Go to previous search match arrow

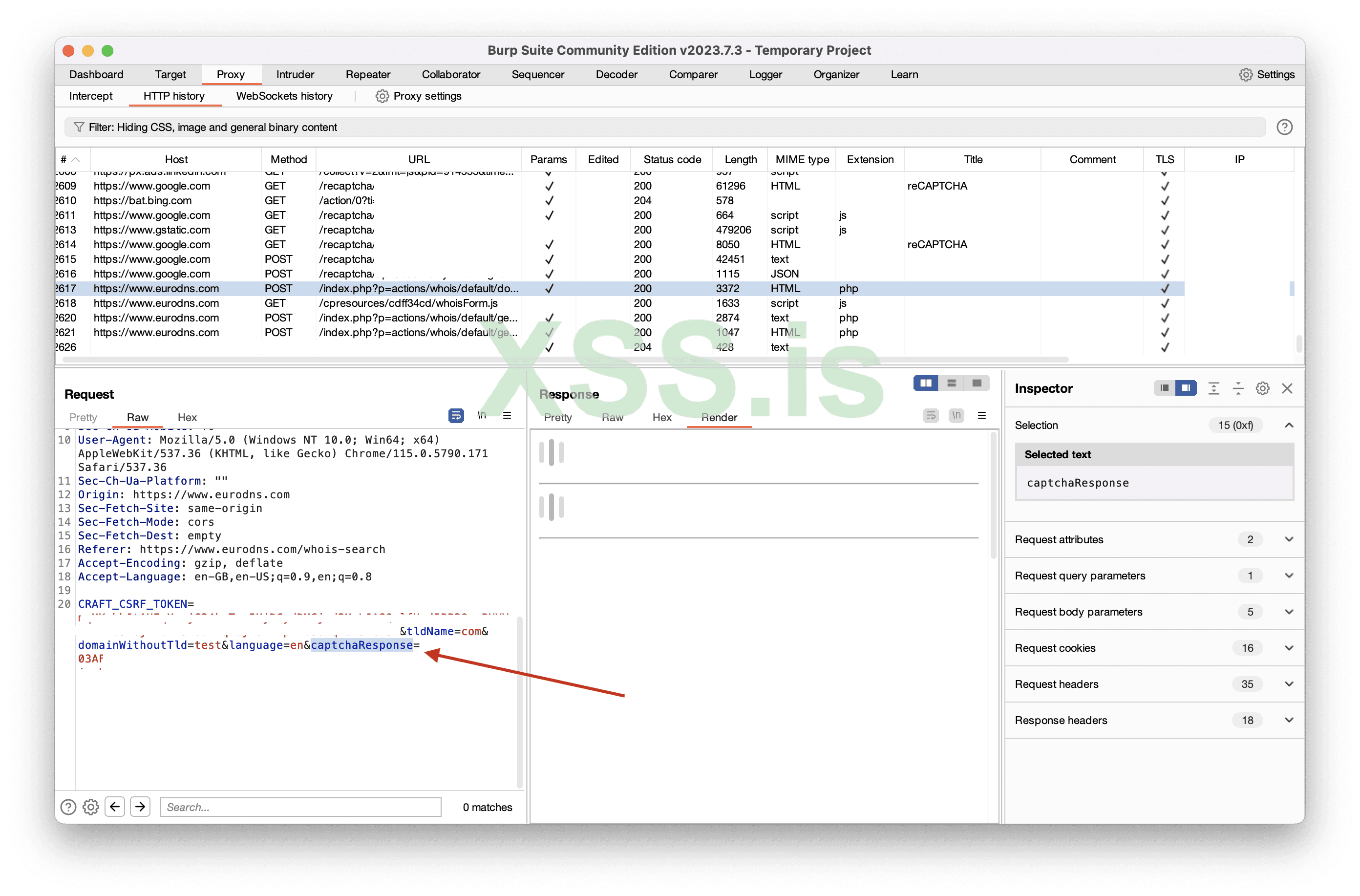tap(115, 807)
